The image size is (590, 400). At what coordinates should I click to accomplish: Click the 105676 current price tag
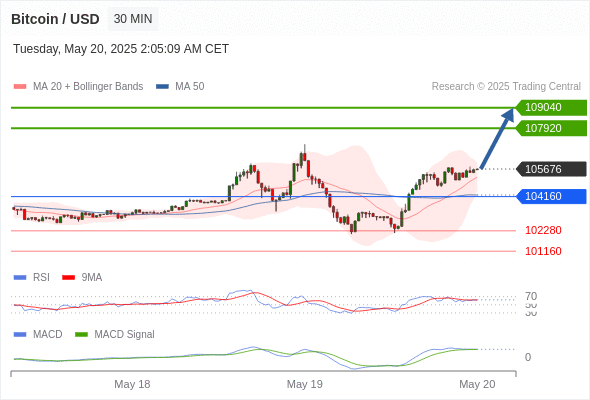[551, 169]
